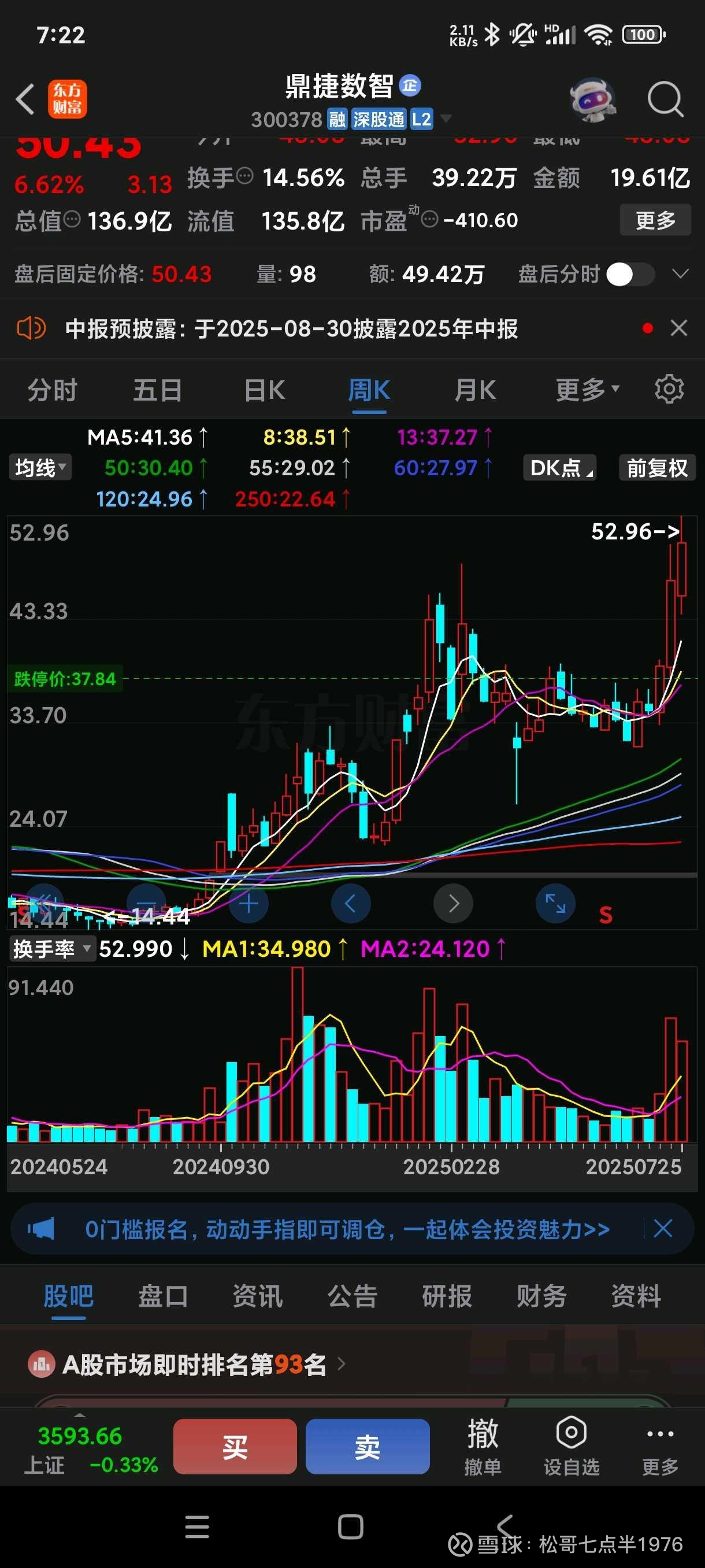Image resolution: width=705 pixels, height=1568 pixels.
Task: Tap the 跌停价:37.84 label on chart
Action: pyautogui.click(x=65, y=679)
